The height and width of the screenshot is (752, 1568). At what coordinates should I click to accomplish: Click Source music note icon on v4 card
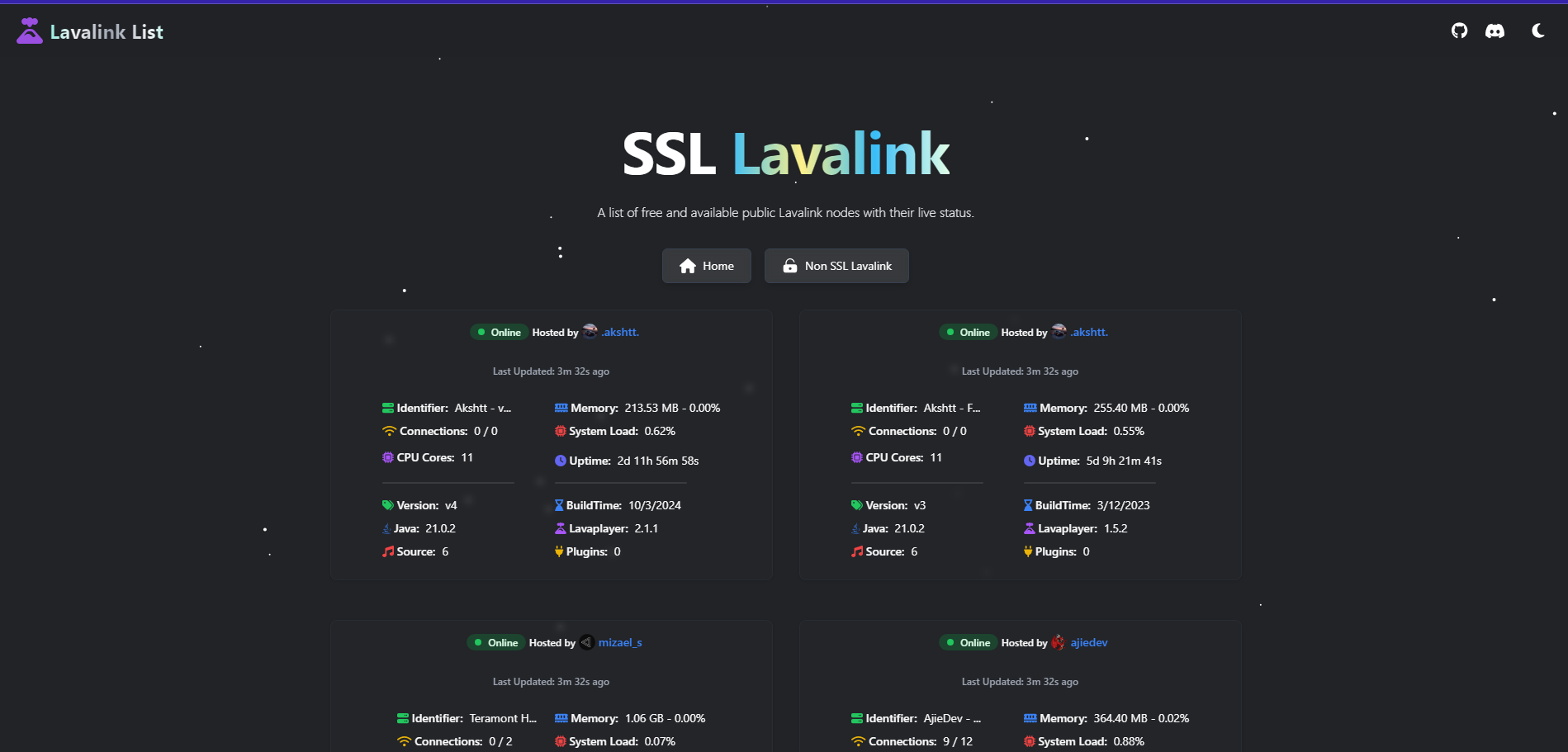pyautogui.click(x=388, y=551)
